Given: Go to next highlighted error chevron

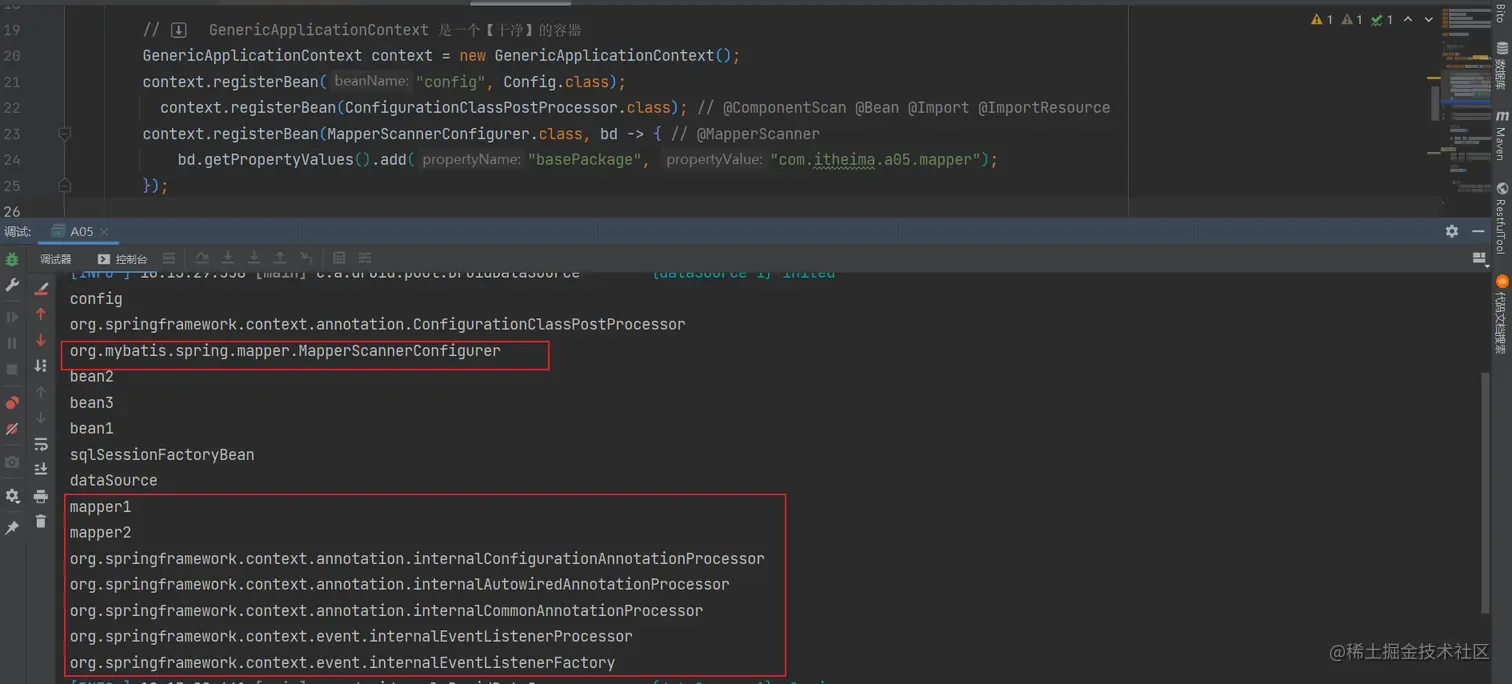Looking at the screenshot, I should tap(1429, 20).
